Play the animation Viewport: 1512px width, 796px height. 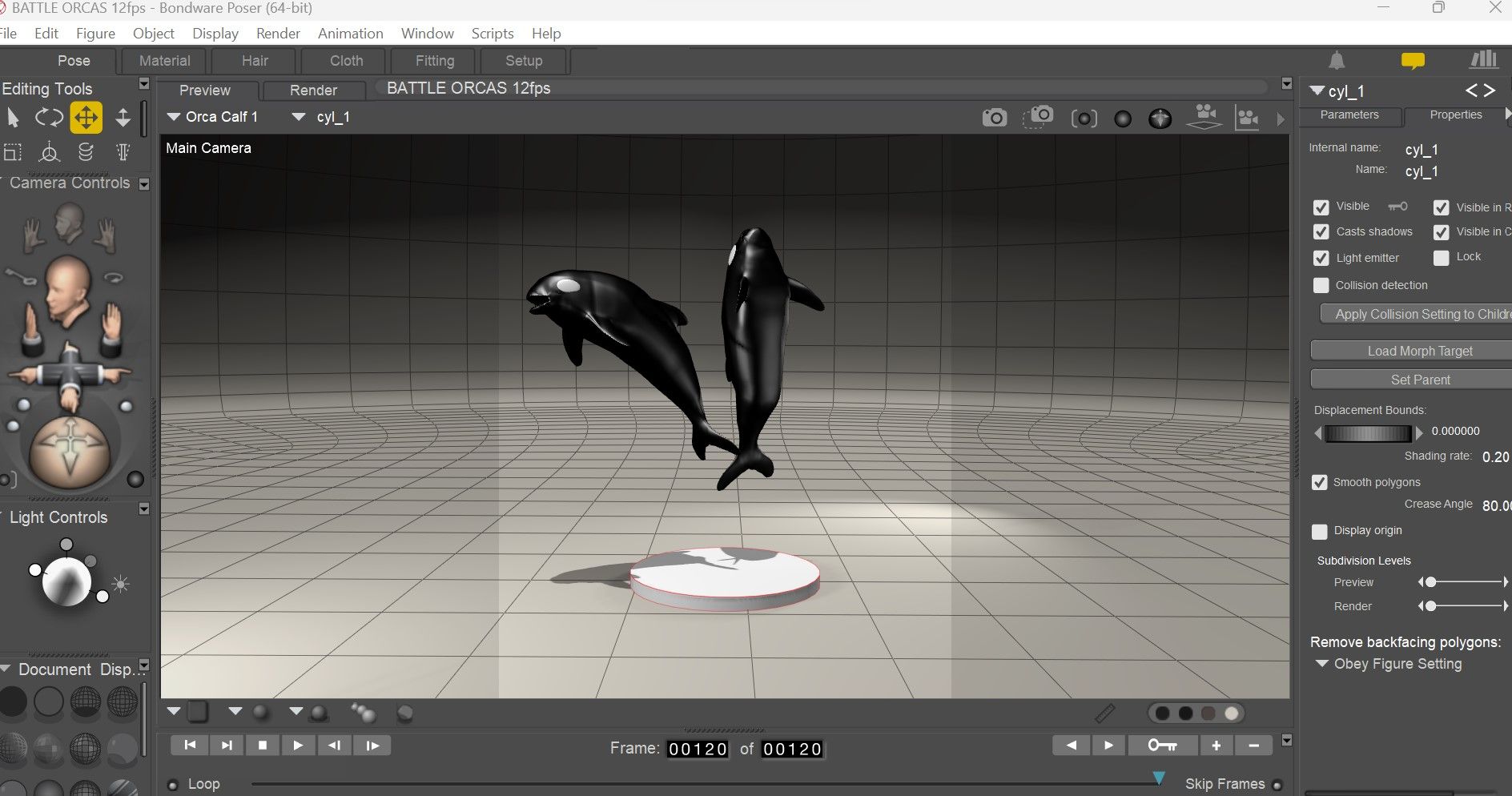298,746
